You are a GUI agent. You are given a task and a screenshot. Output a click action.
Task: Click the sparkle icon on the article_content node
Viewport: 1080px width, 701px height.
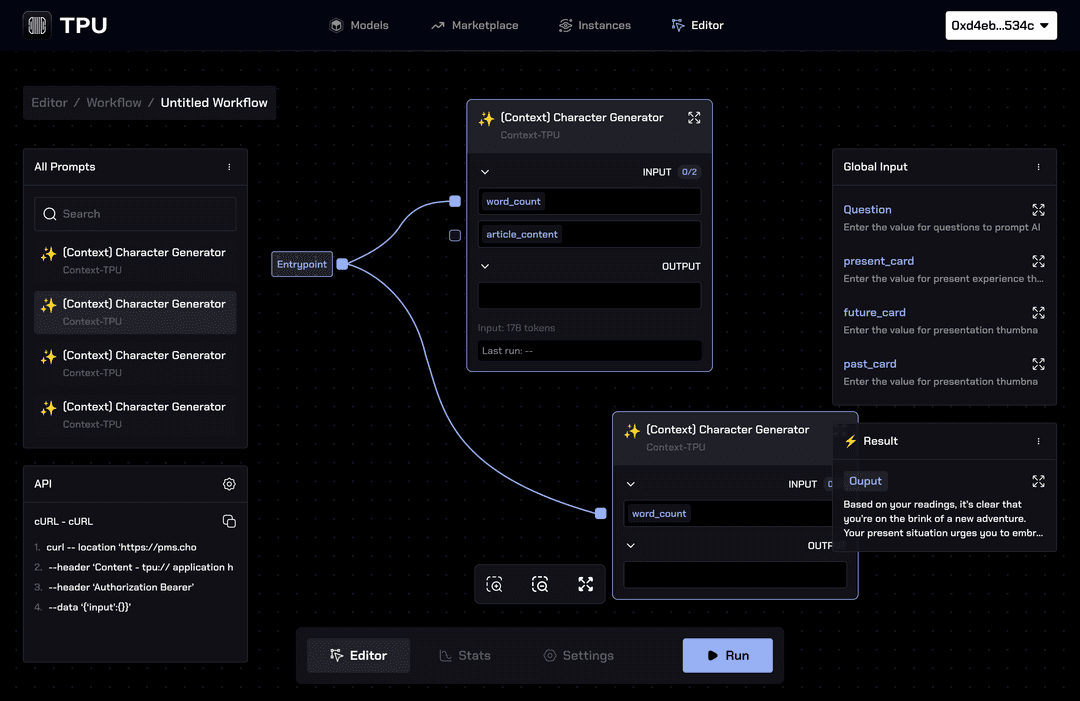pos(486,118)
